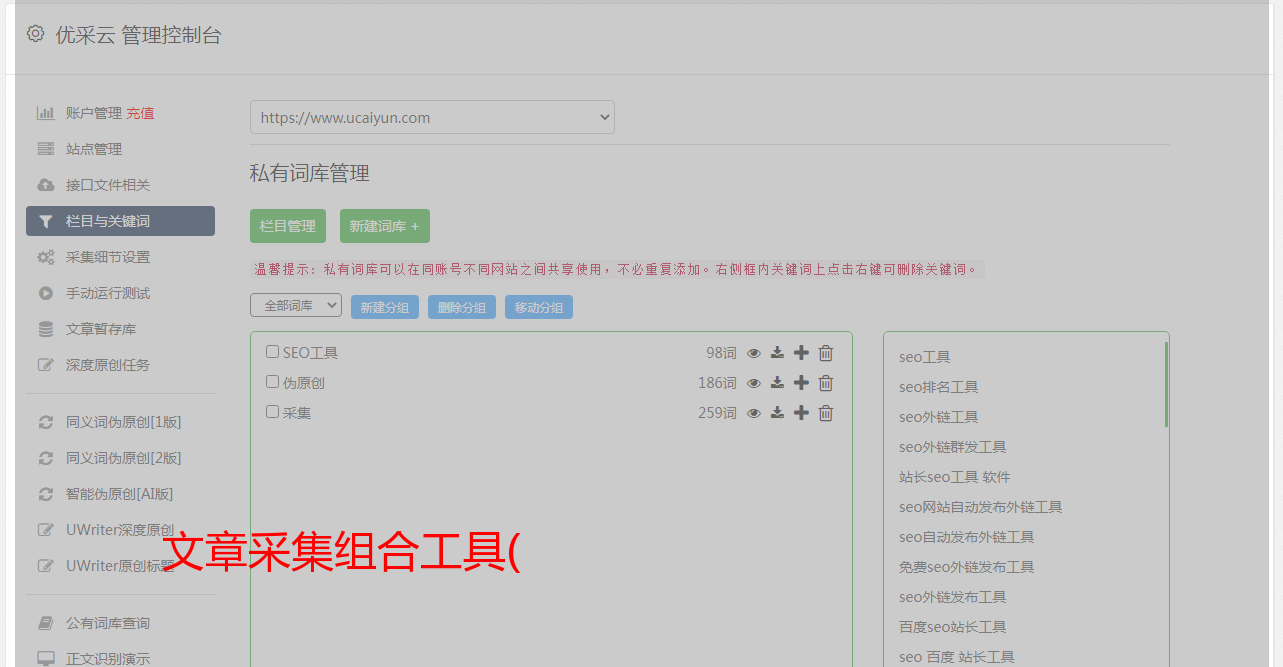Expand the 全部词库 group dropdown

[296, 306]
